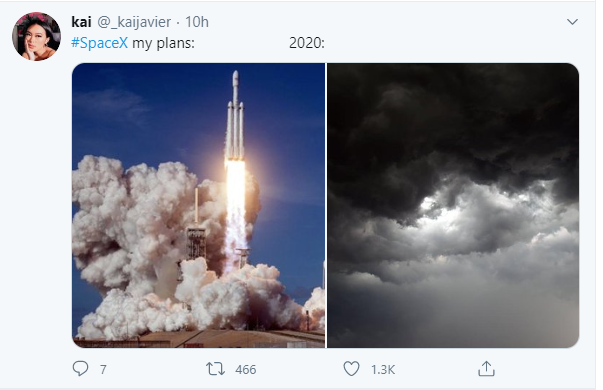Click the reply count 7
This screenshot has height=390, width=603.
pyautogui.click(x=103, y=370)
